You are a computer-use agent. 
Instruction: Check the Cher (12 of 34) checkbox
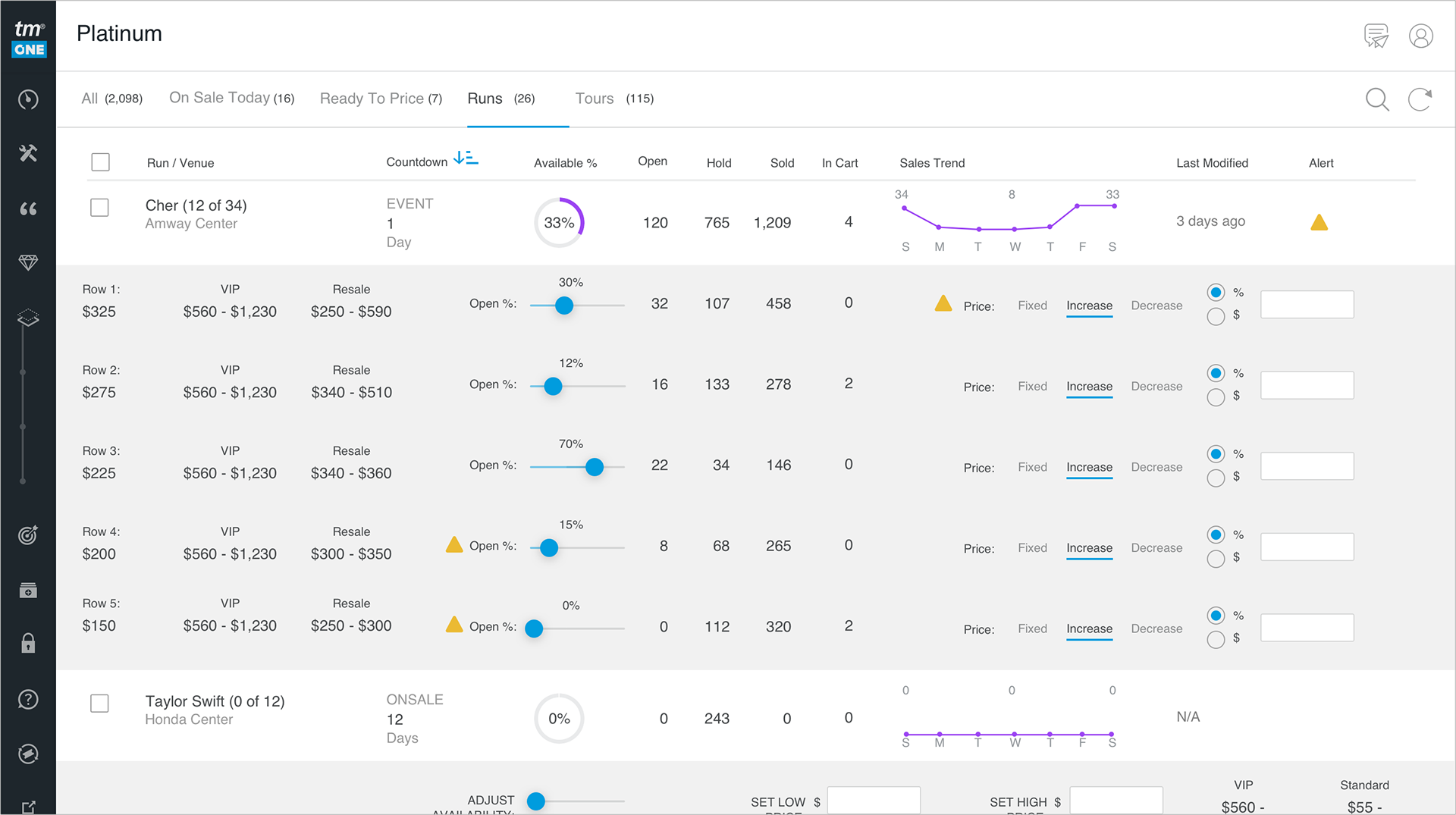(99, 208)
